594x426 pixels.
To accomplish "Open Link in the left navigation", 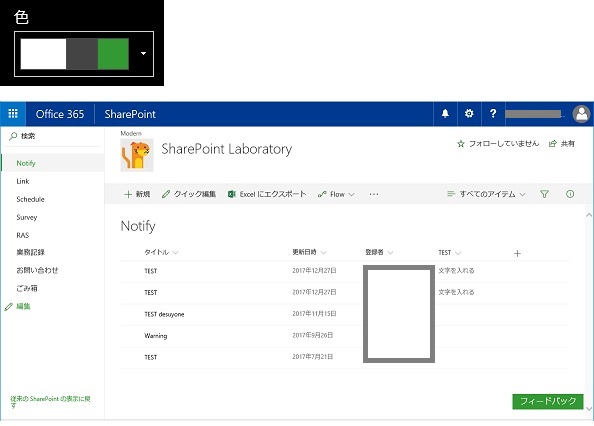I will [x=23, y=181].
